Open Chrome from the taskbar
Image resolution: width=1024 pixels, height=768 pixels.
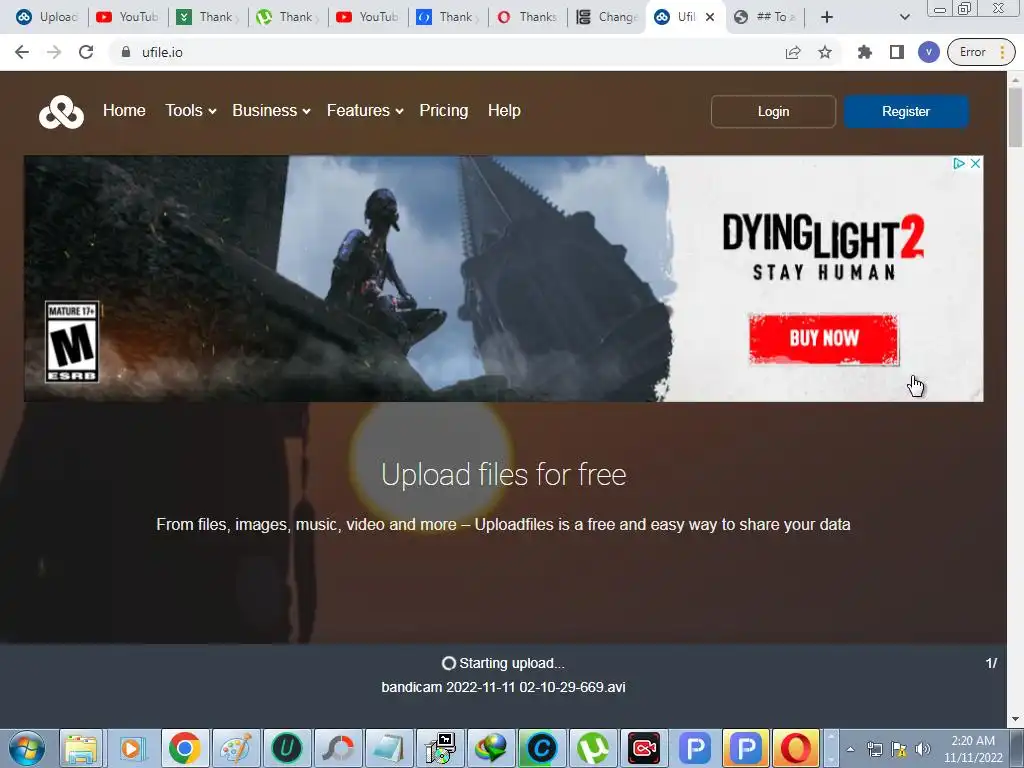(185, 748)
